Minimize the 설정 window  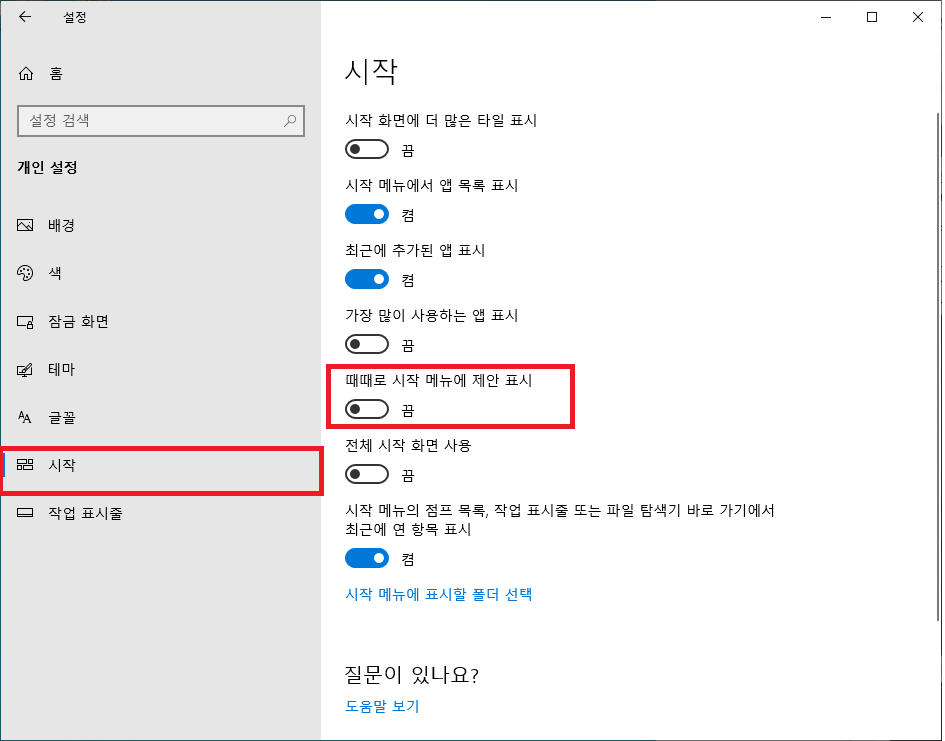point(826,17)
